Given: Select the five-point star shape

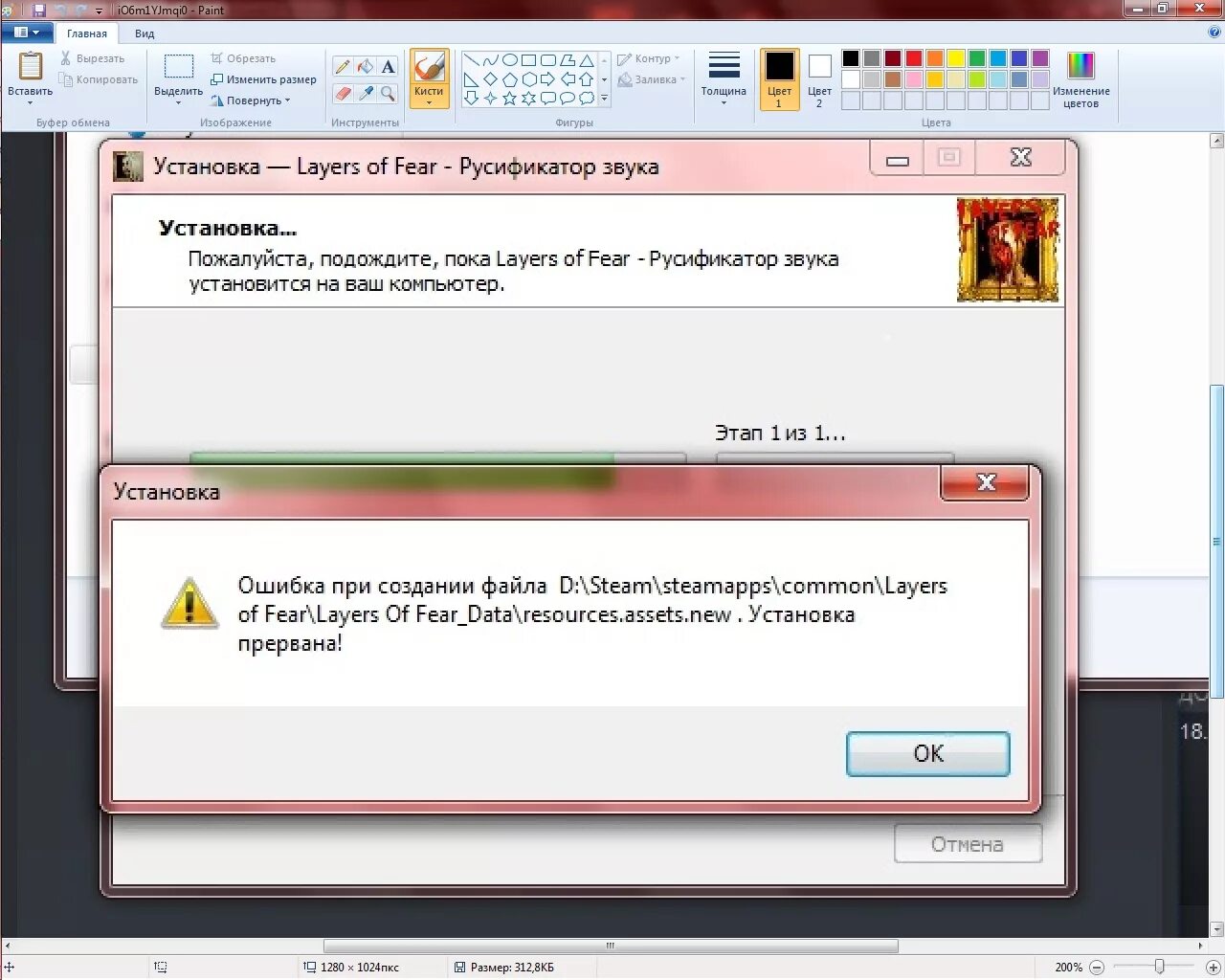Looking at the screenshot, I should (x=509, y=99).
